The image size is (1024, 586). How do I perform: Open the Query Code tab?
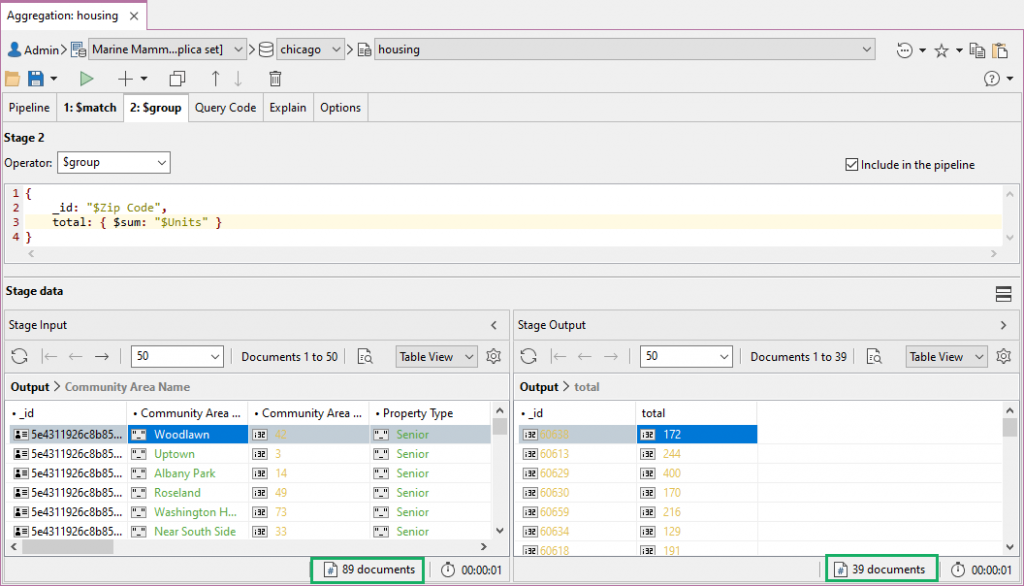tap(225, 108)
